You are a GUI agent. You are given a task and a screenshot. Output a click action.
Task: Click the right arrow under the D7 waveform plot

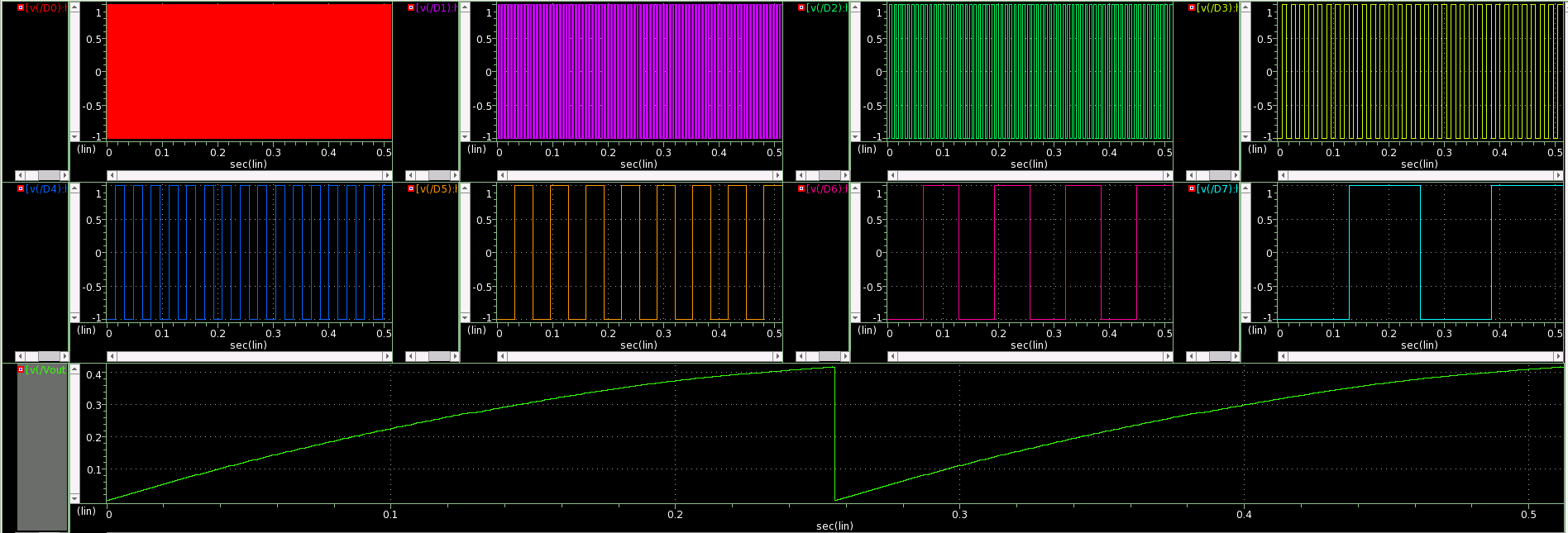[x=1557, y=356]
